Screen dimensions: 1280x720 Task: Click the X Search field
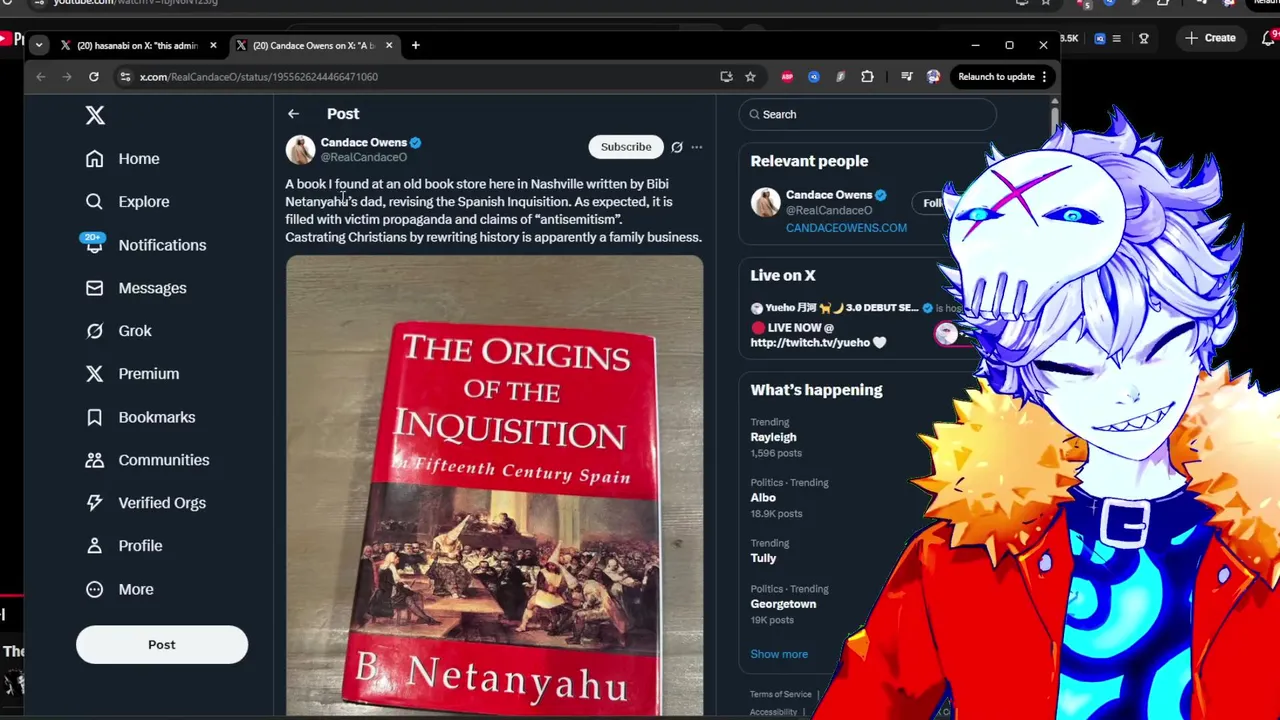click(x=868, y=114)
